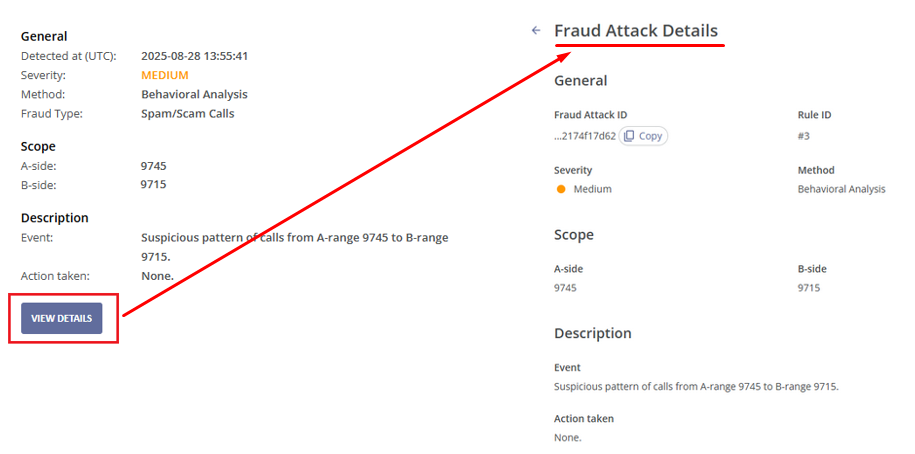Click the truncated ID ending in 2174f17d62
Image resolution: width=915 pixels, height=454 pixels.
pyautogui.click(x=585, y=136)
